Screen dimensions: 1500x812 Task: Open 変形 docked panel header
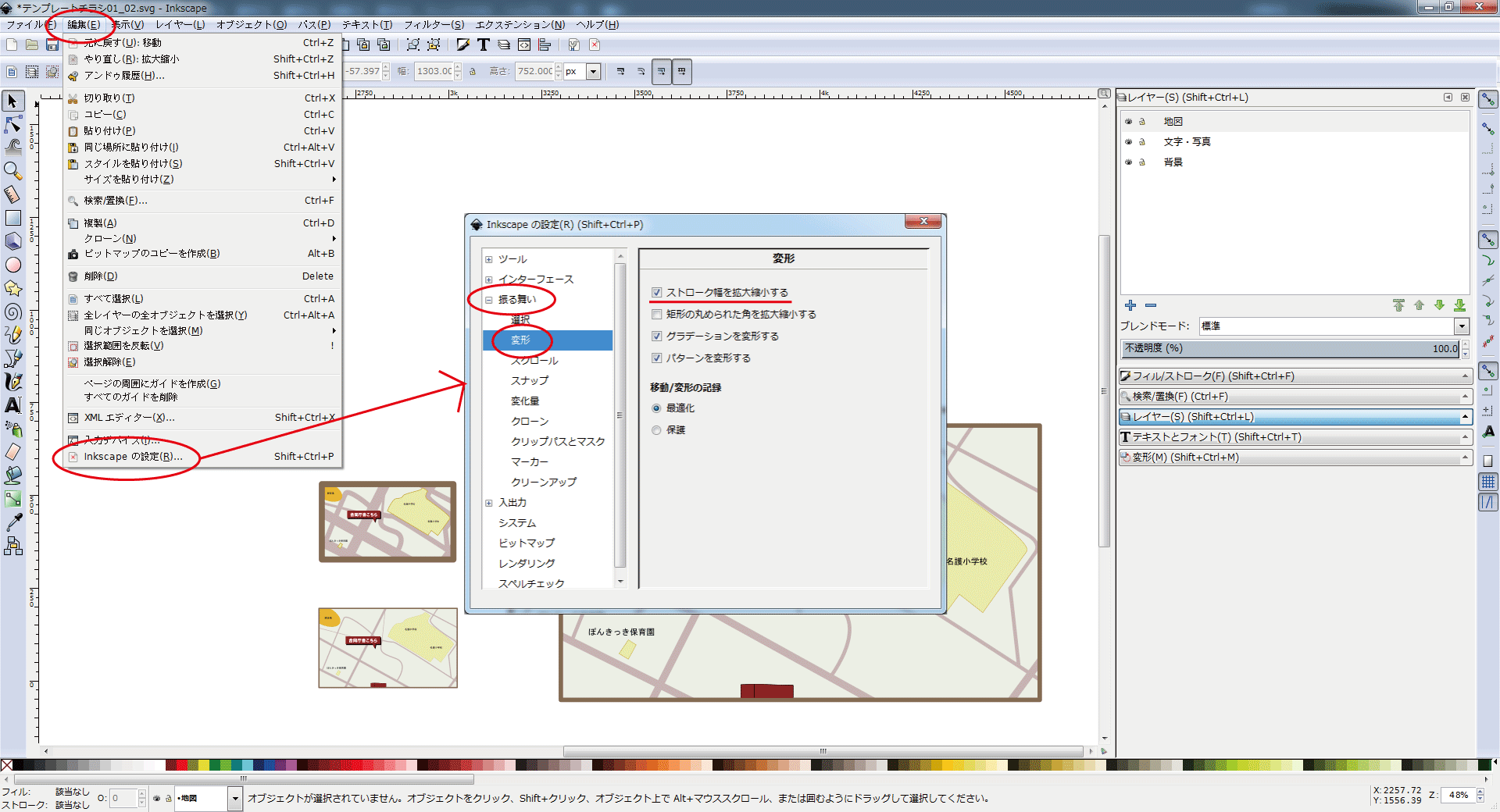coord(1295,458)
